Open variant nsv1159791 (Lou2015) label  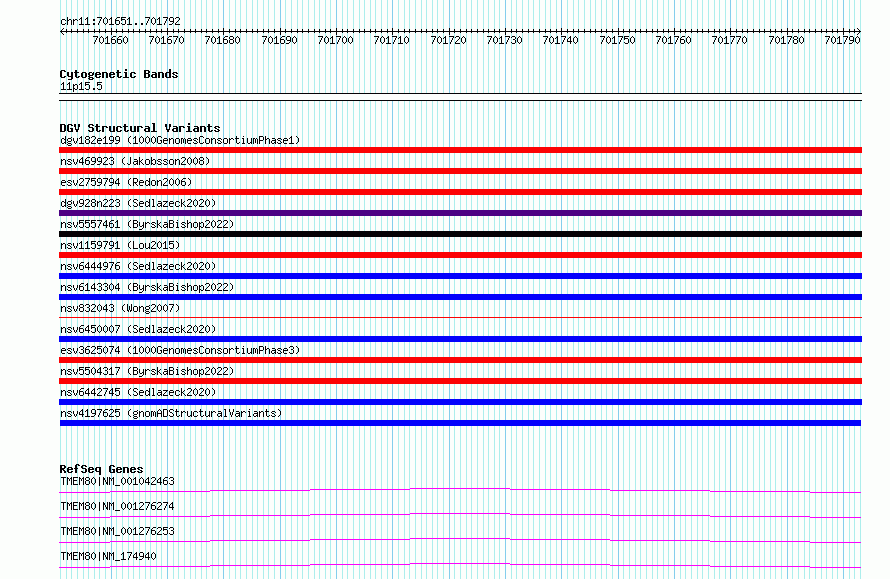pos(120,245)
